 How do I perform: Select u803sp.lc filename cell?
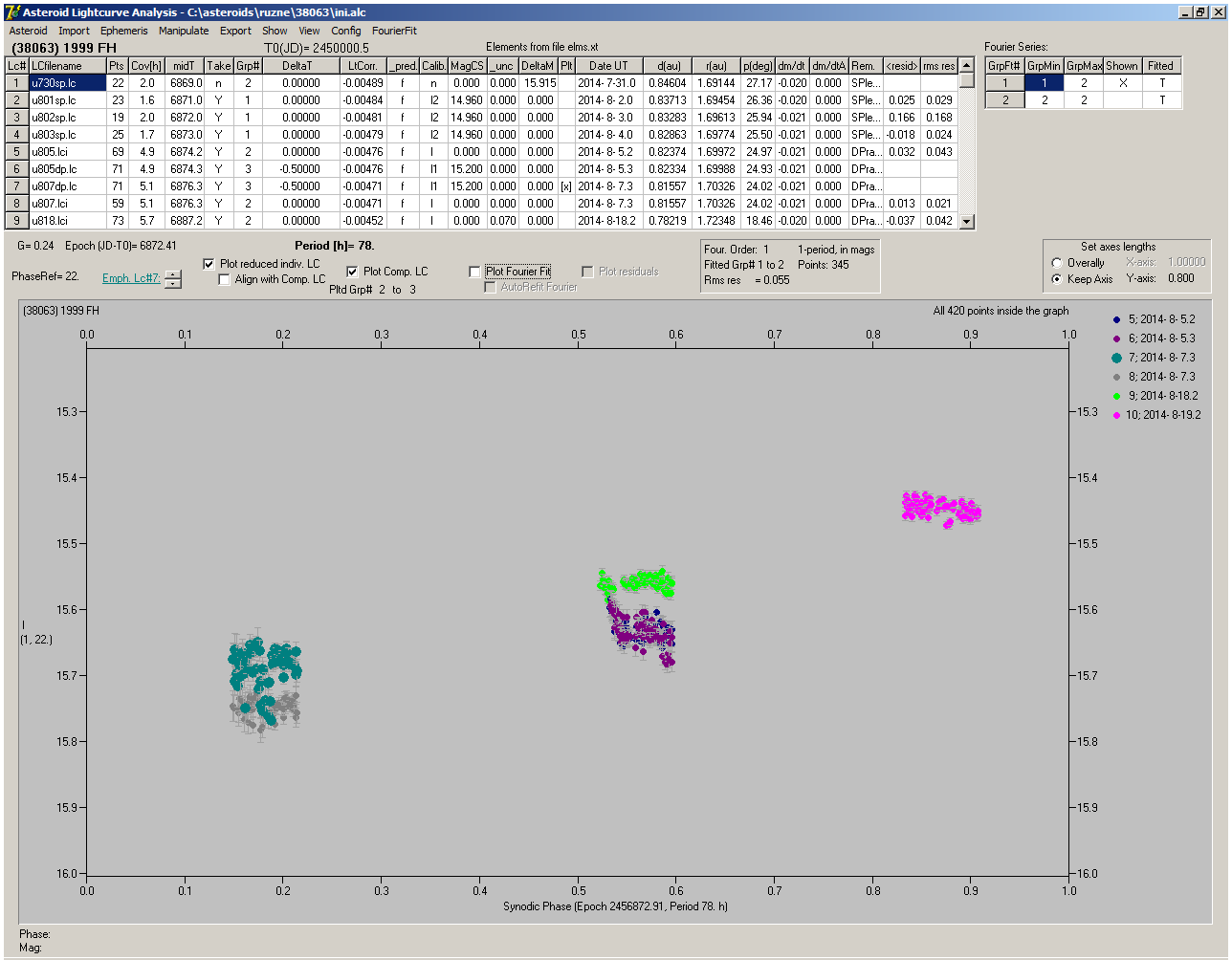(67, 135)
